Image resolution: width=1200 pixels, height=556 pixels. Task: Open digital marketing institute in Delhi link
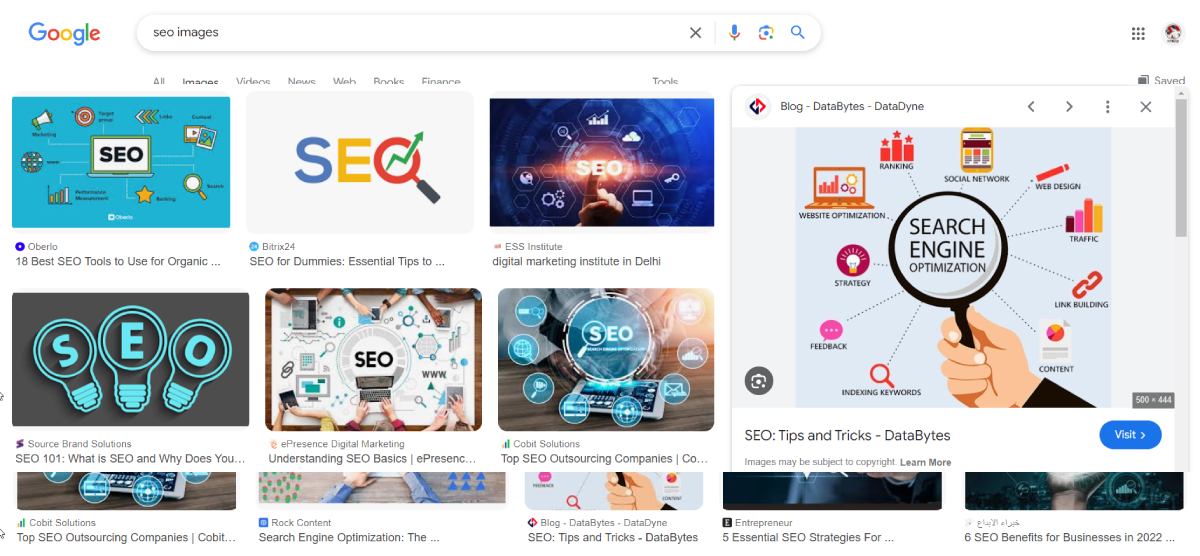click(576, 262)
